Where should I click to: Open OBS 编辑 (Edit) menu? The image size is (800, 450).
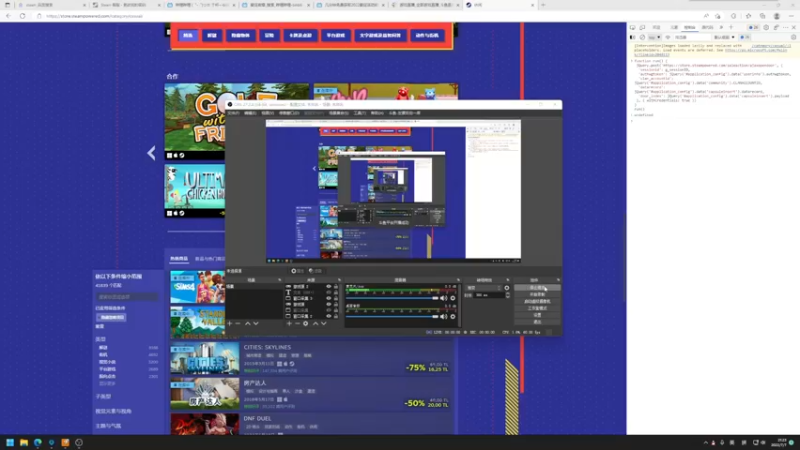pyautogui.click(x=250, y=113)
